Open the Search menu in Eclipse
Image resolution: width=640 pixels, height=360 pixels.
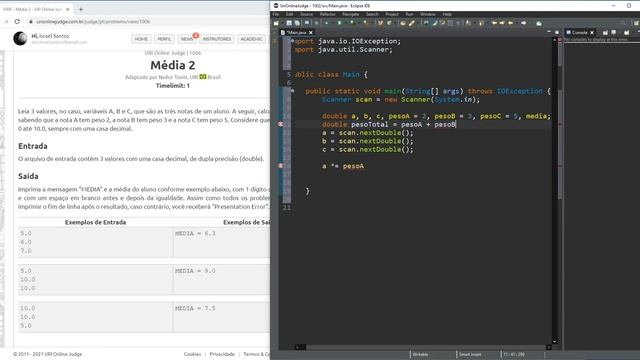coord(372,14)
